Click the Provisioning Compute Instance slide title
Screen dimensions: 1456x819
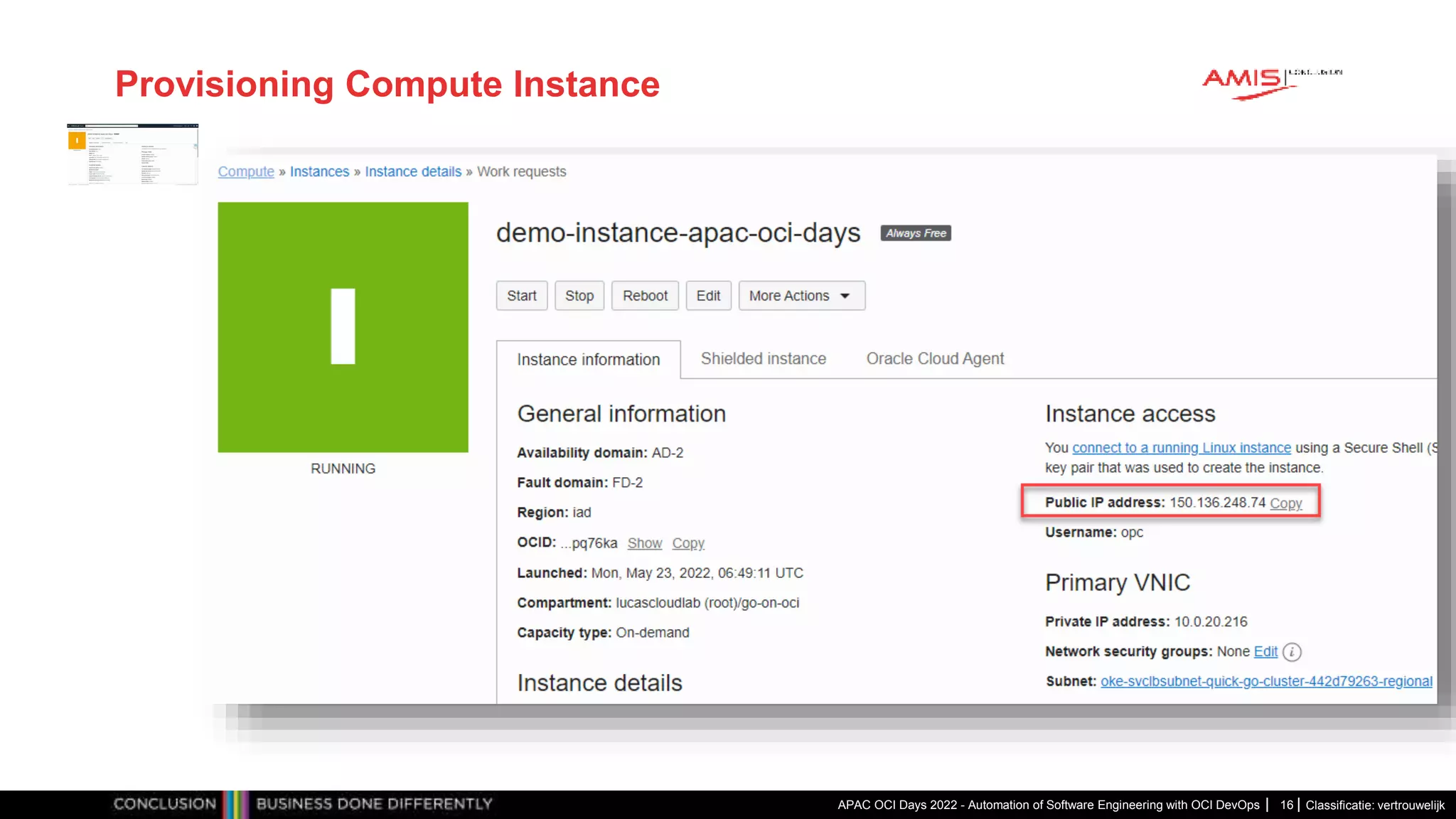coord(387,84)
